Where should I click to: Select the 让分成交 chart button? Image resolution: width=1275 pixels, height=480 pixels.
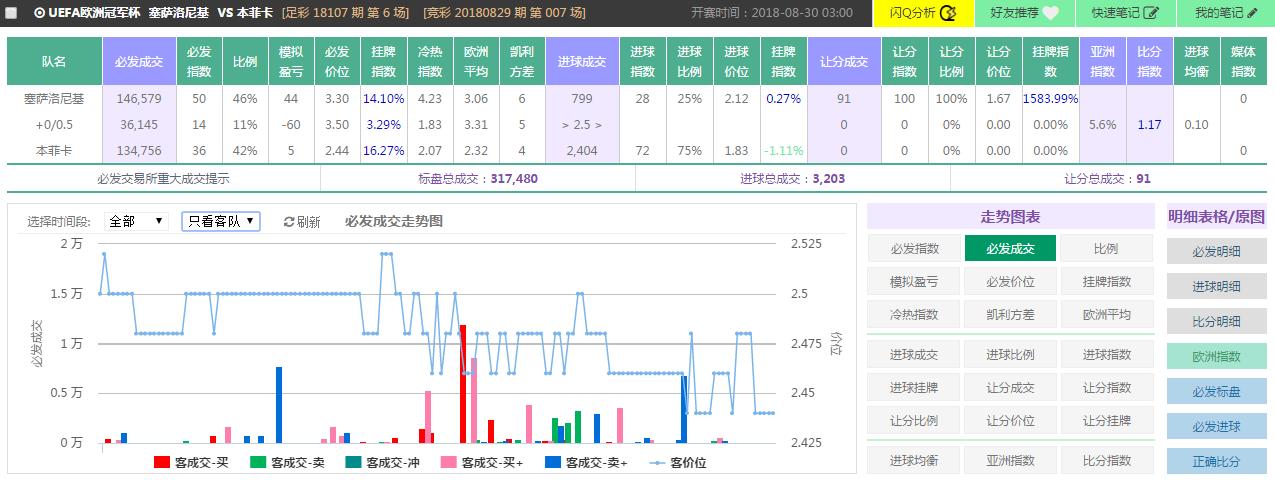coord(1010,388)
